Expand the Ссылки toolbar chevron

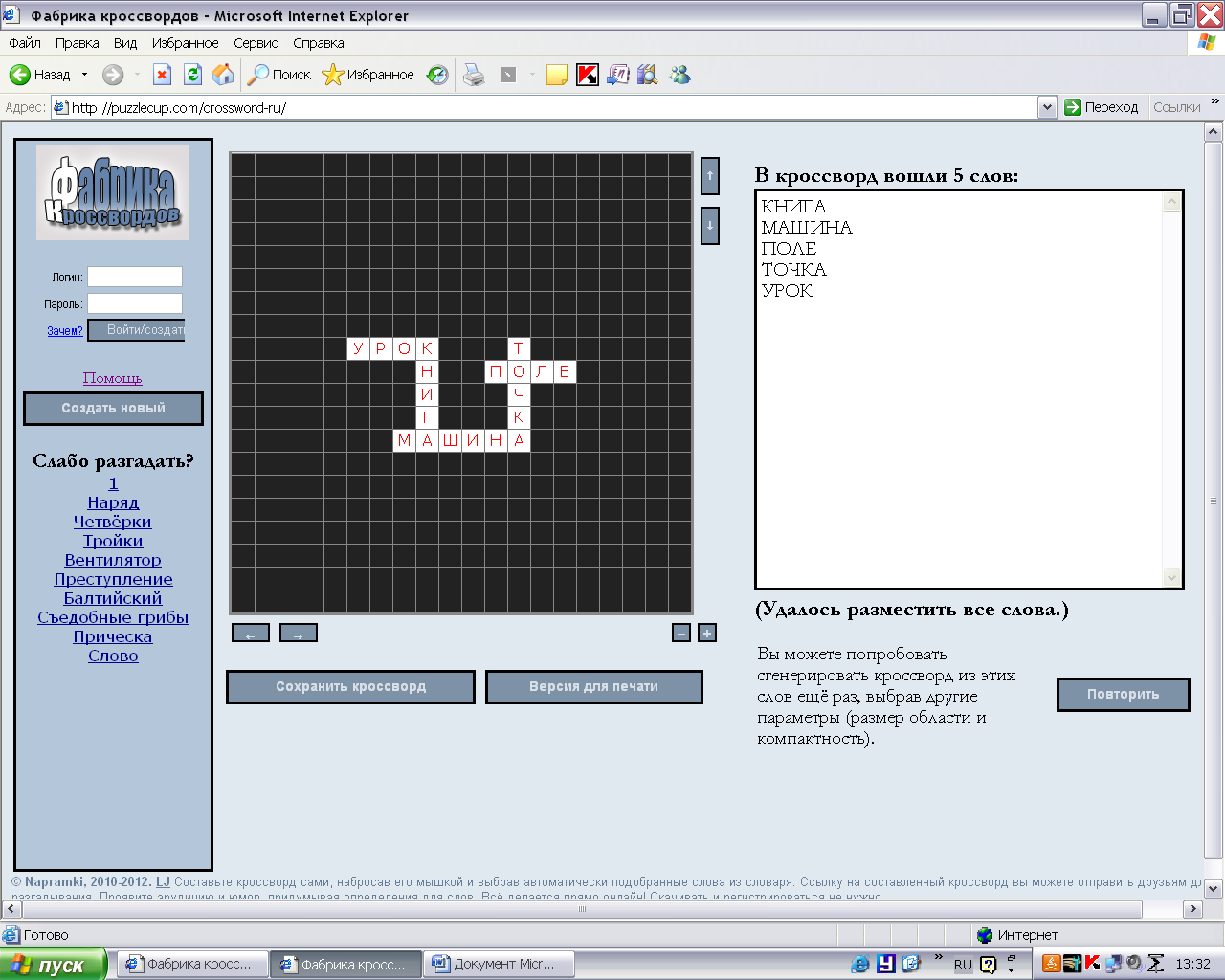(x=1214, y=101)
